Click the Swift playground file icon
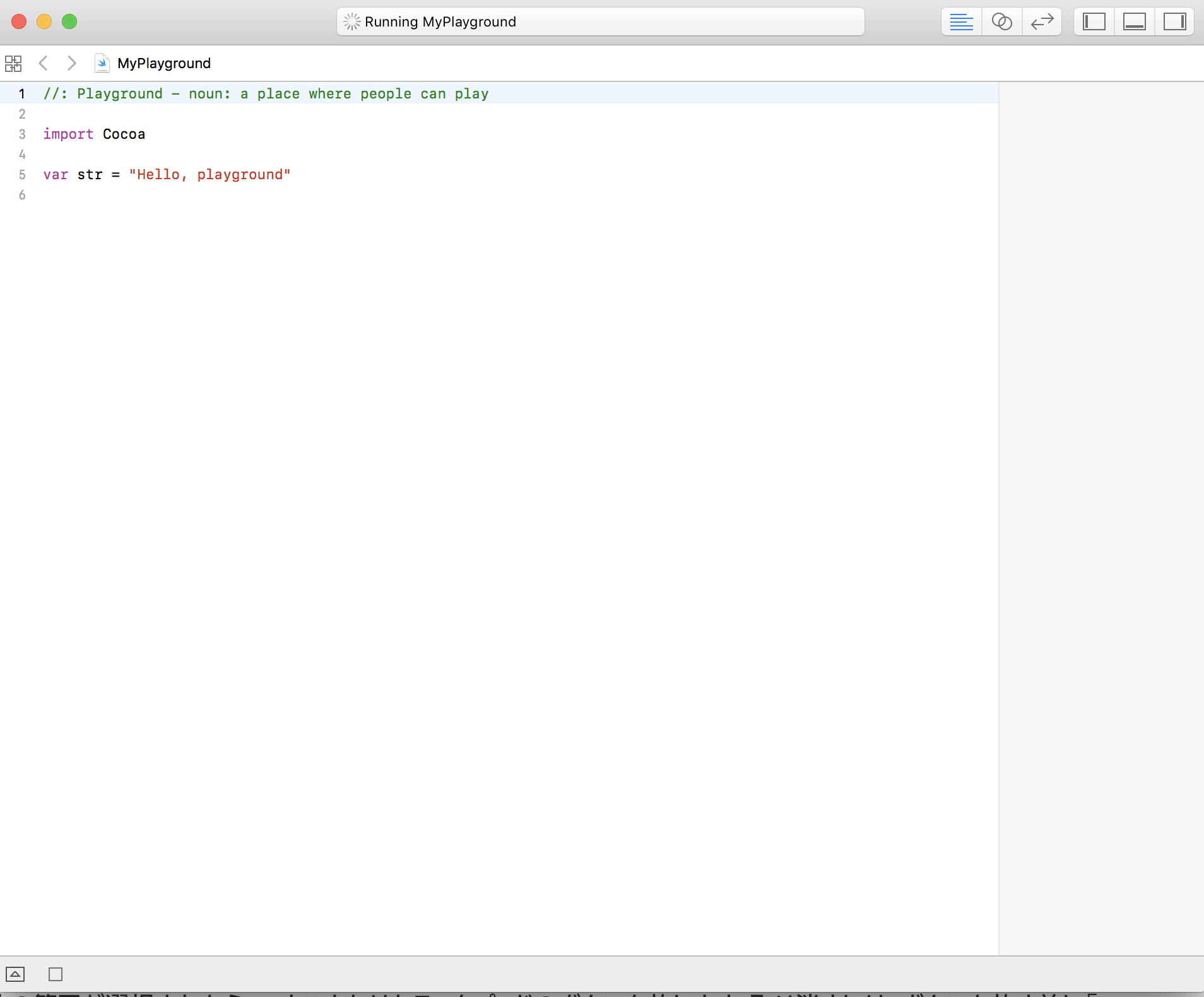 coord(102,63)
